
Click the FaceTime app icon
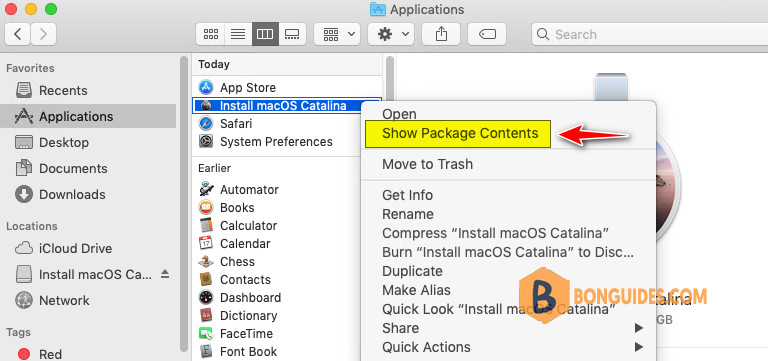[x=206, y=334]
